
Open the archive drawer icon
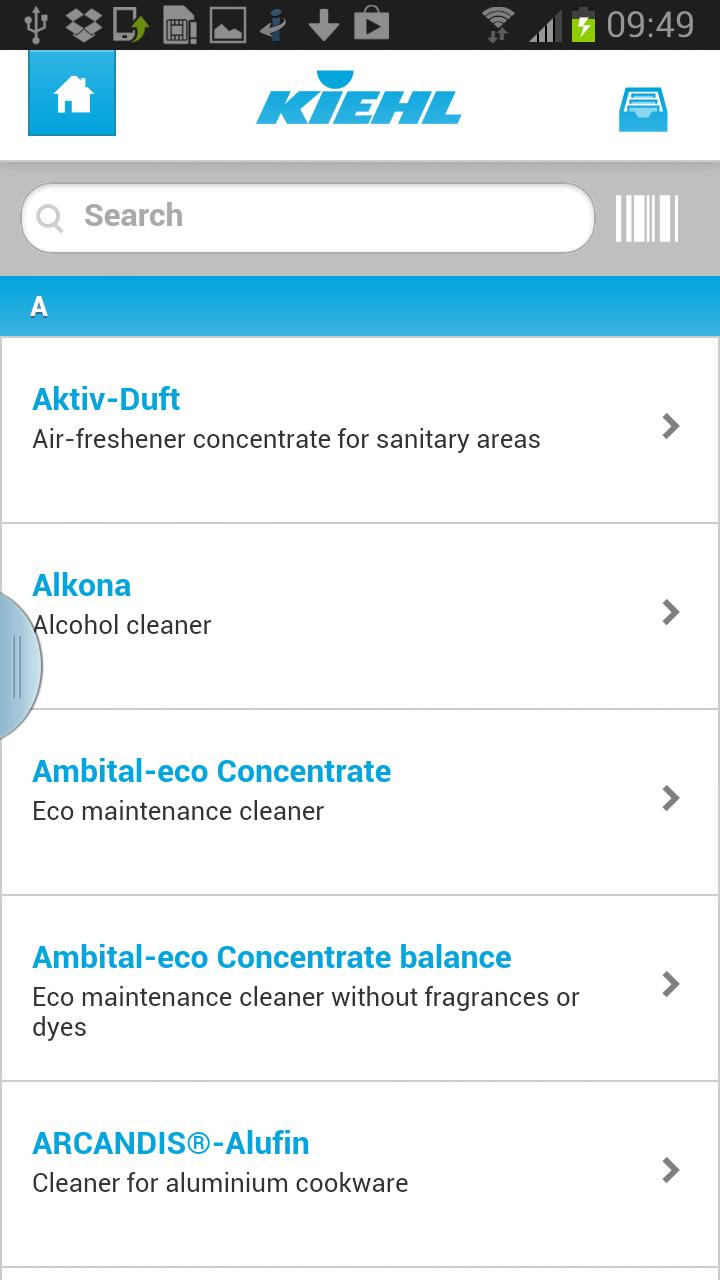coord(643,109)
